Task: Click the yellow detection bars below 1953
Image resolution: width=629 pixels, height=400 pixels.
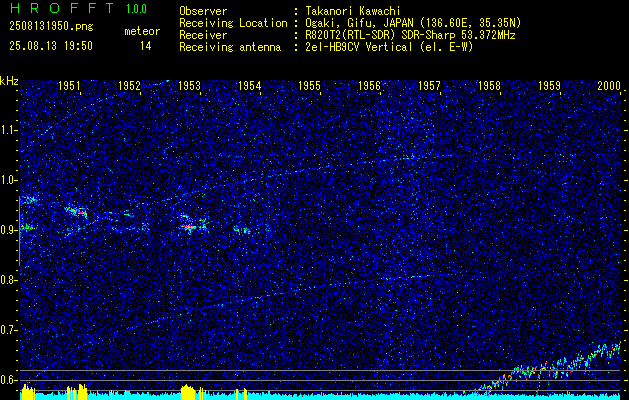Action: coord(188,392)
